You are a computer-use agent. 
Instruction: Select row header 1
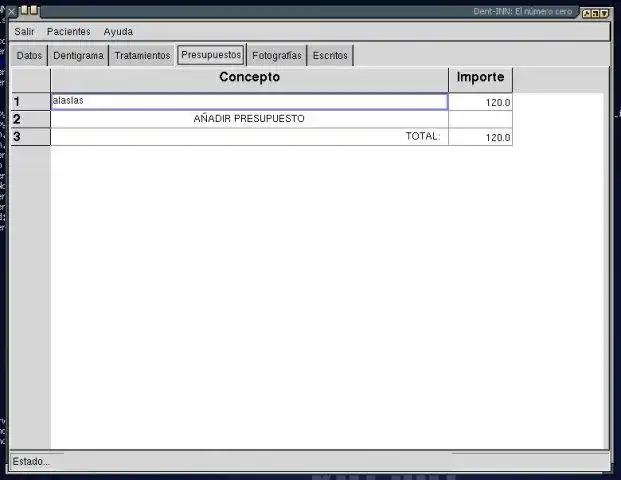tap(31, 102)
